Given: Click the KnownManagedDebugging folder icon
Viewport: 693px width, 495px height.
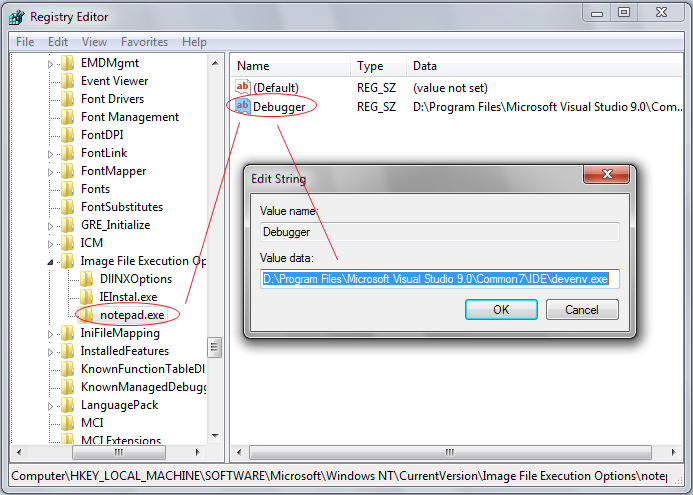Looking at the screenshot, I should click(68, 387).
